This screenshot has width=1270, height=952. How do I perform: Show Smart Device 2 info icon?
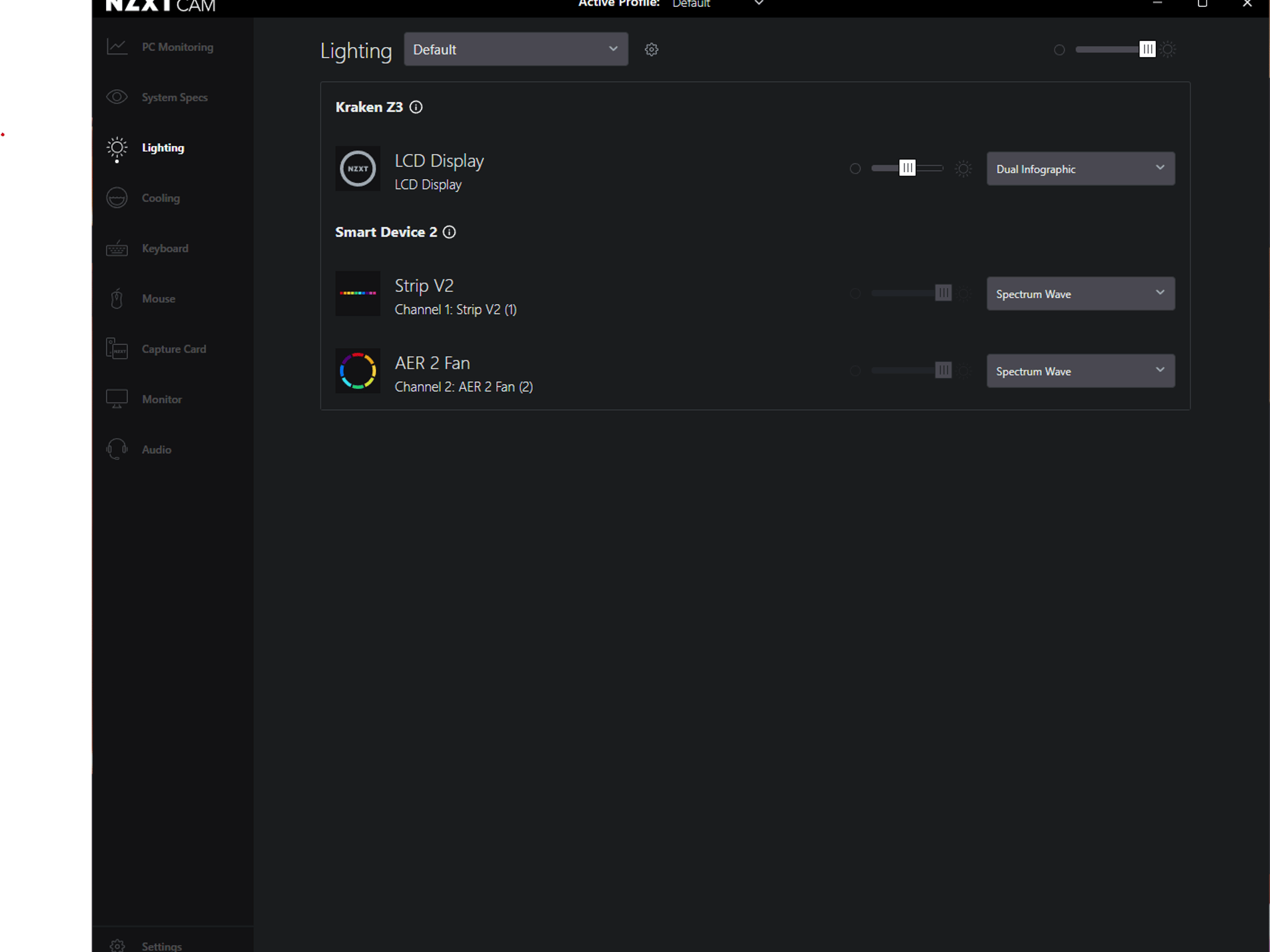pos(450,232)
